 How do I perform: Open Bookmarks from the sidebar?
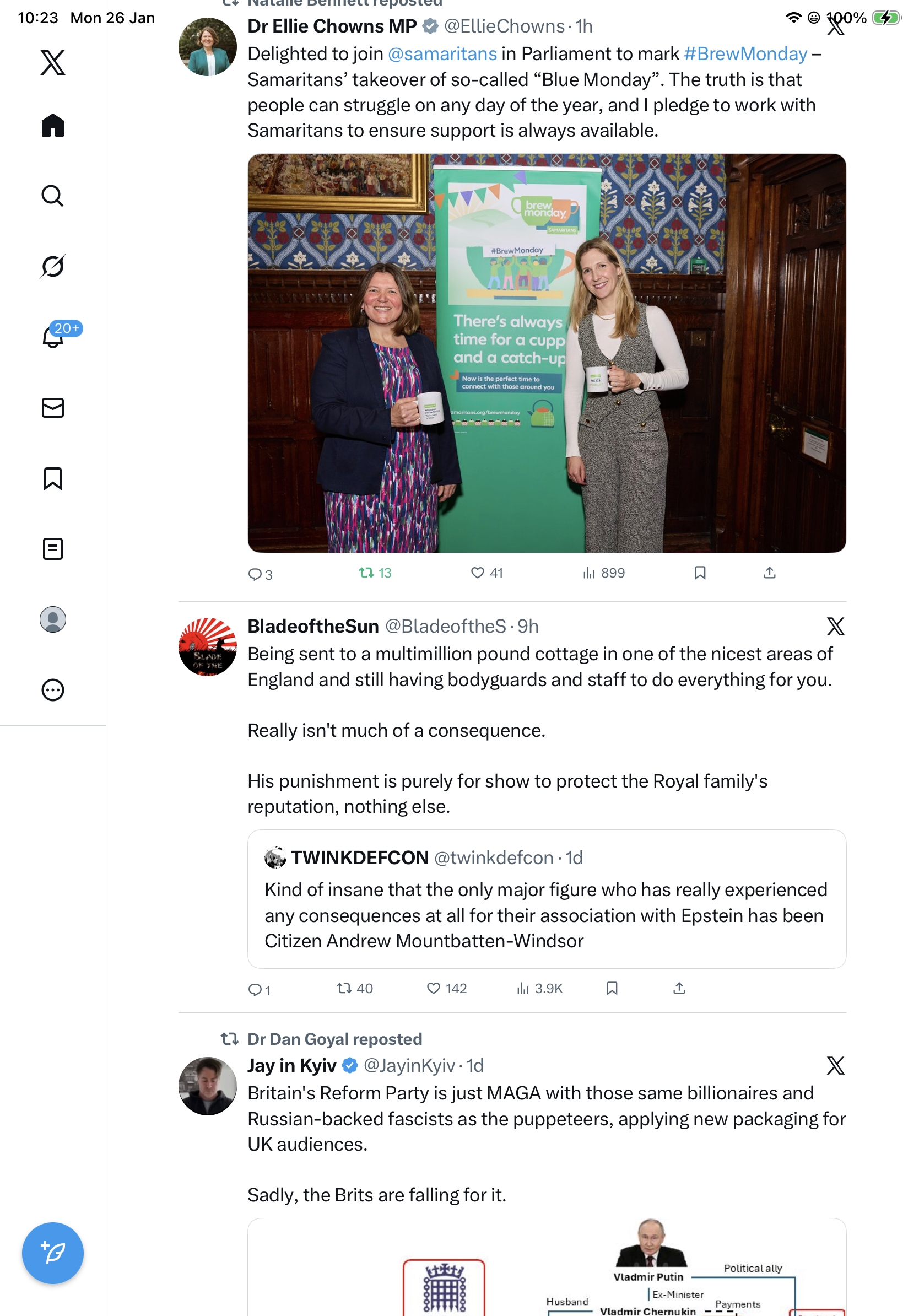pyautogui.click(x=53, y=478)
